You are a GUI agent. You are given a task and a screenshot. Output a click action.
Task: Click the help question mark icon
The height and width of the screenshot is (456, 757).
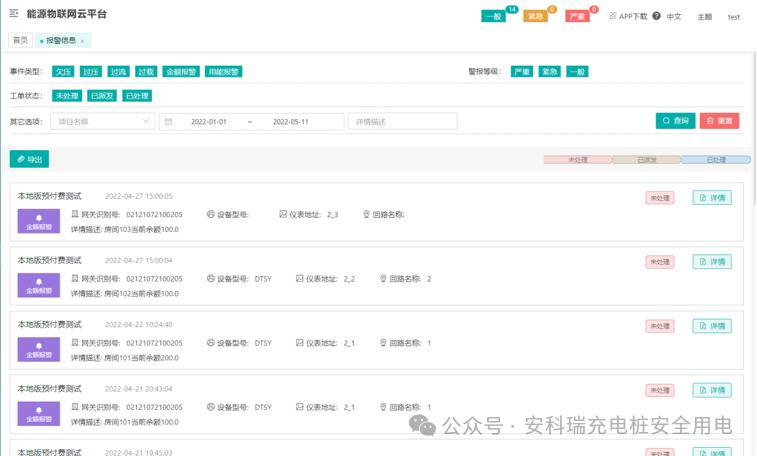click(657, 16)
